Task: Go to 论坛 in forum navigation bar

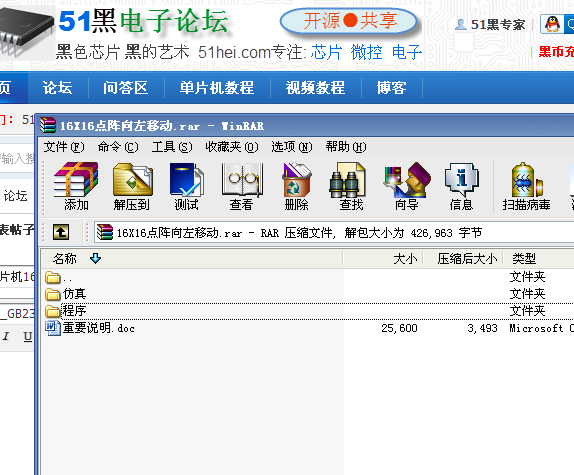Action: (x=57, y=88)
